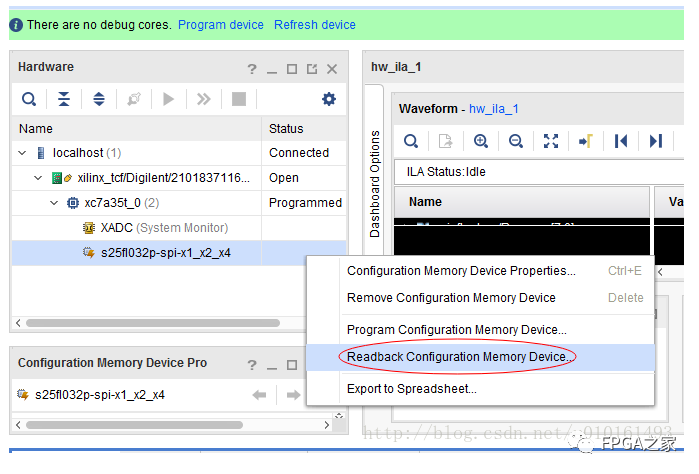
Task: Maximize the Hardware panel
Action: click(x=292, y=69)
